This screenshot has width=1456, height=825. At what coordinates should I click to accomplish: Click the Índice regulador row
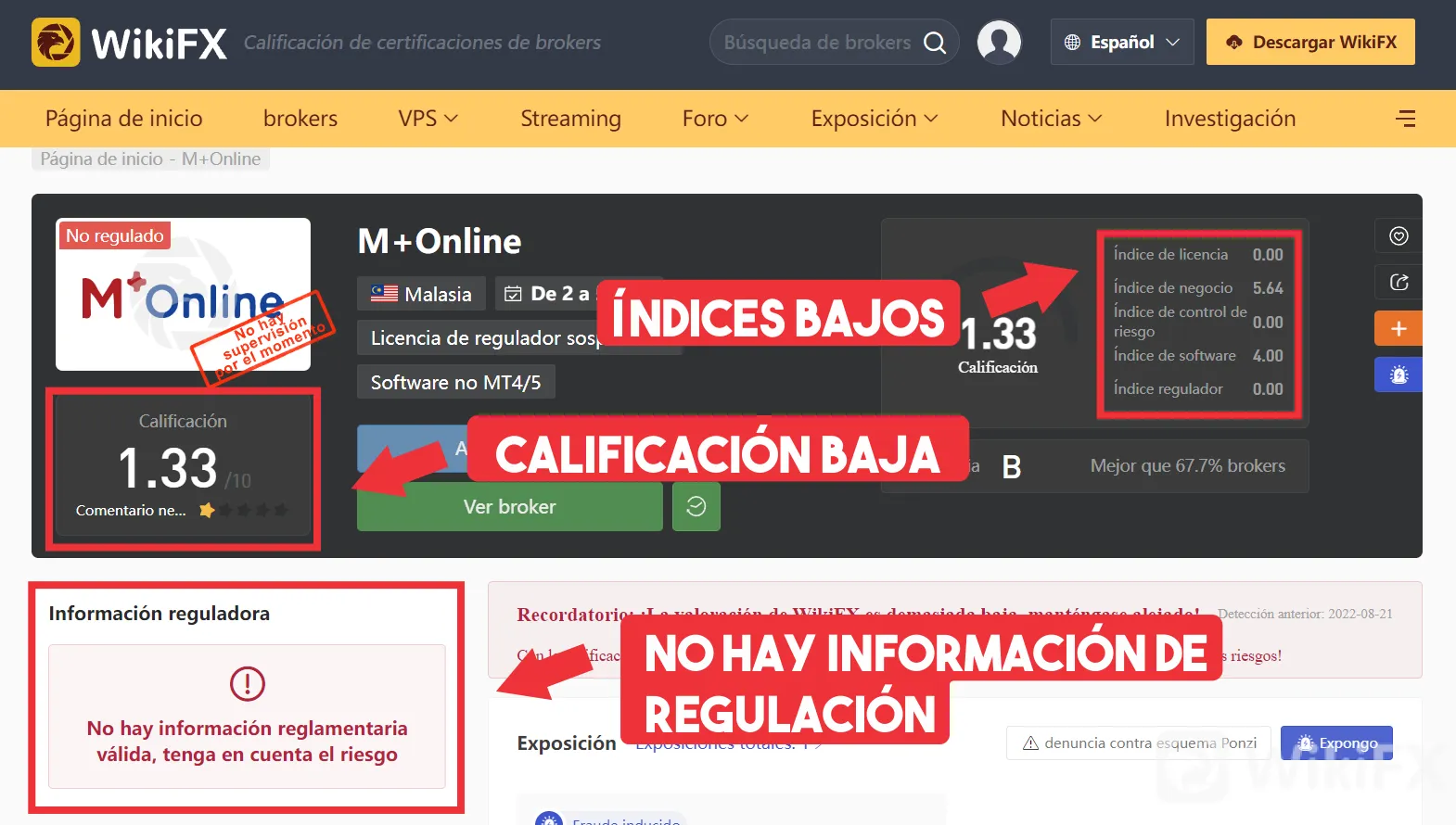(x=1198, y=388)
